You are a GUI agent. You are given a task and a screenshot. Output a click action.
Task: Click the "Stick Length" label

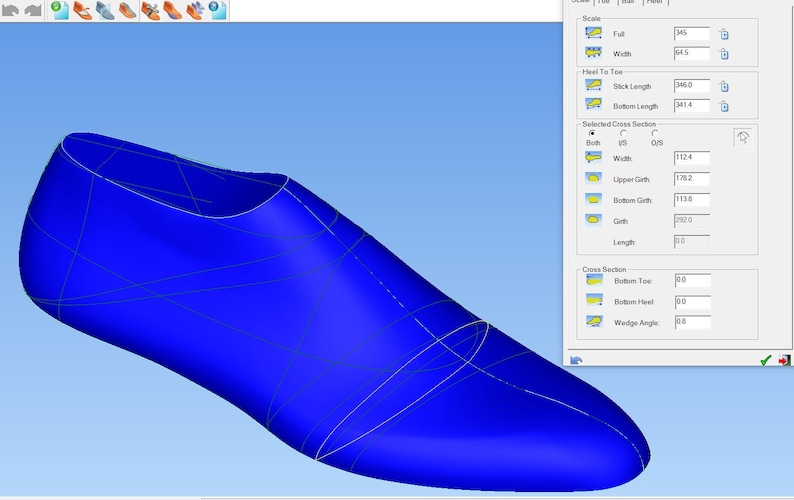coord(632,87)
